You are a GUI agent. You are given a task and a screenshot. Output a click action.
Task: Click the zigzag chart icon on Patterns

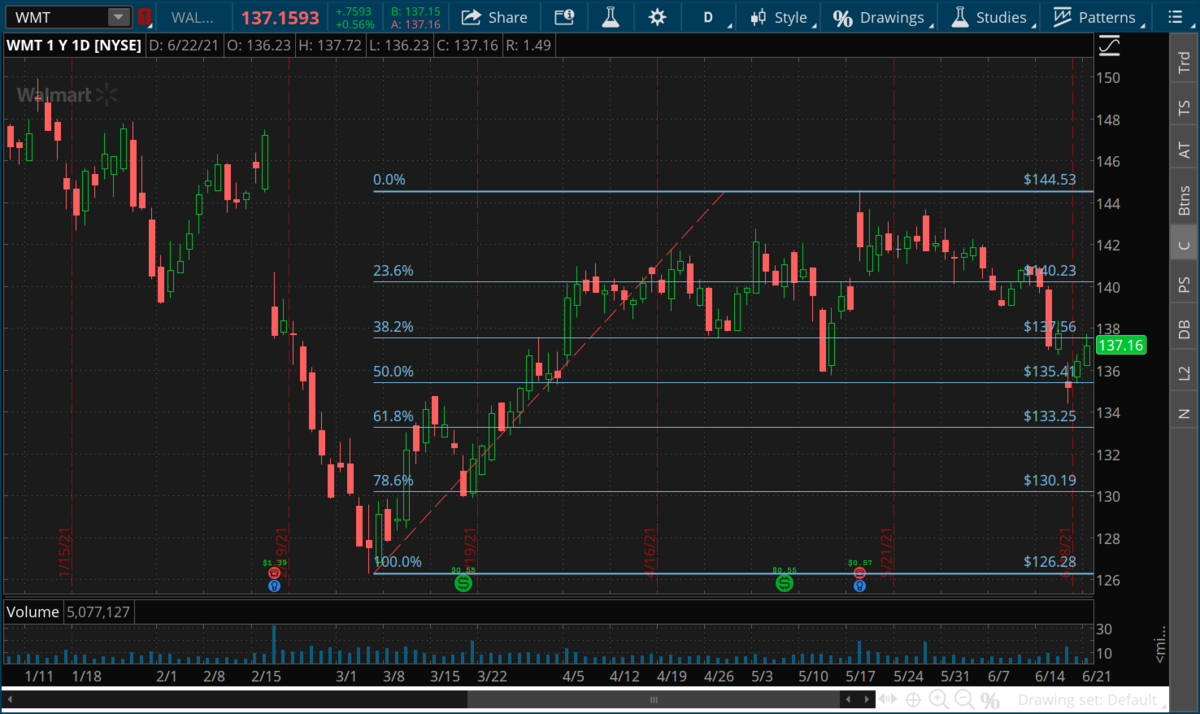[1062, 17]
